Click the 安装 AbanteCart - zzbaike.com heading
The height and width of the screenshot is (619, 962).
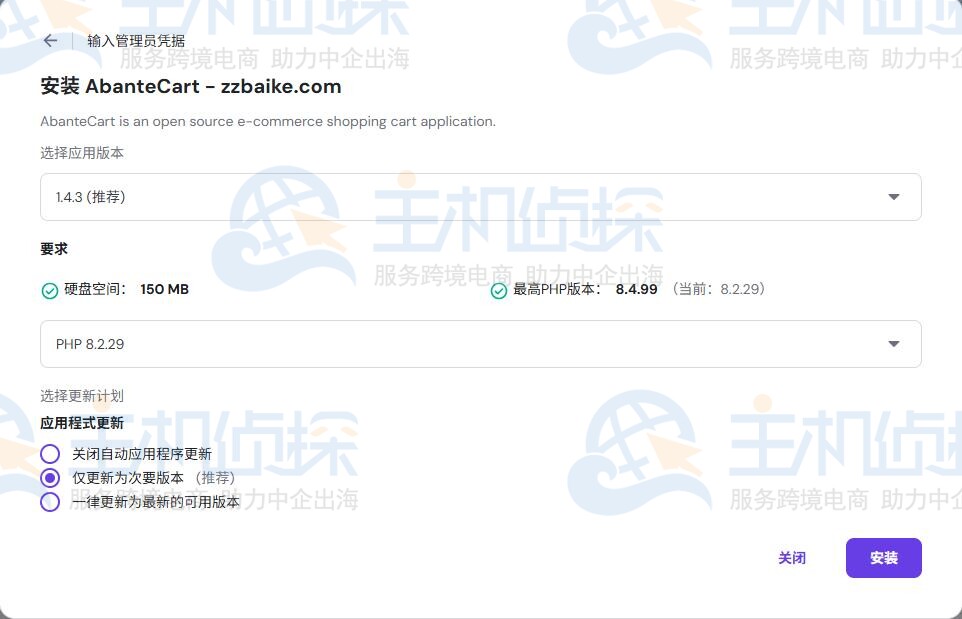click(x=191, y=86)
